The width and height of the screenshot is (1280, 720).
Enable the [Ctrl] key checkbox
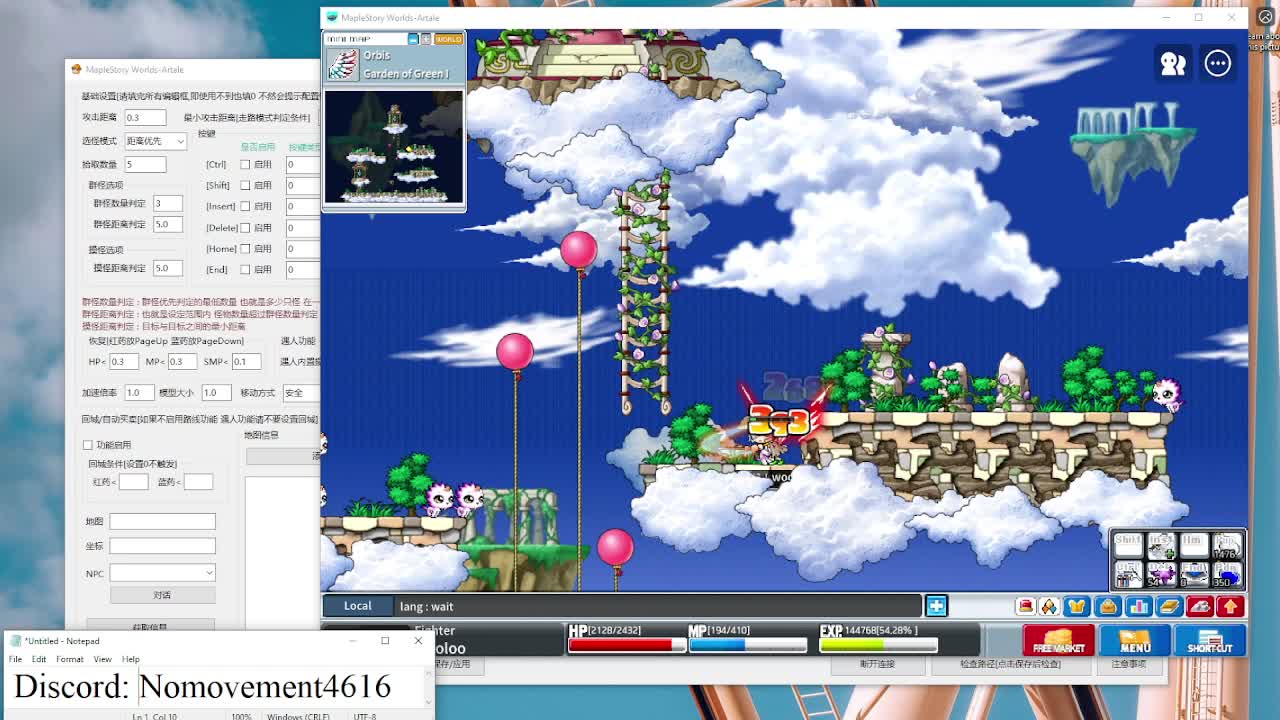[x=245, y=164]
